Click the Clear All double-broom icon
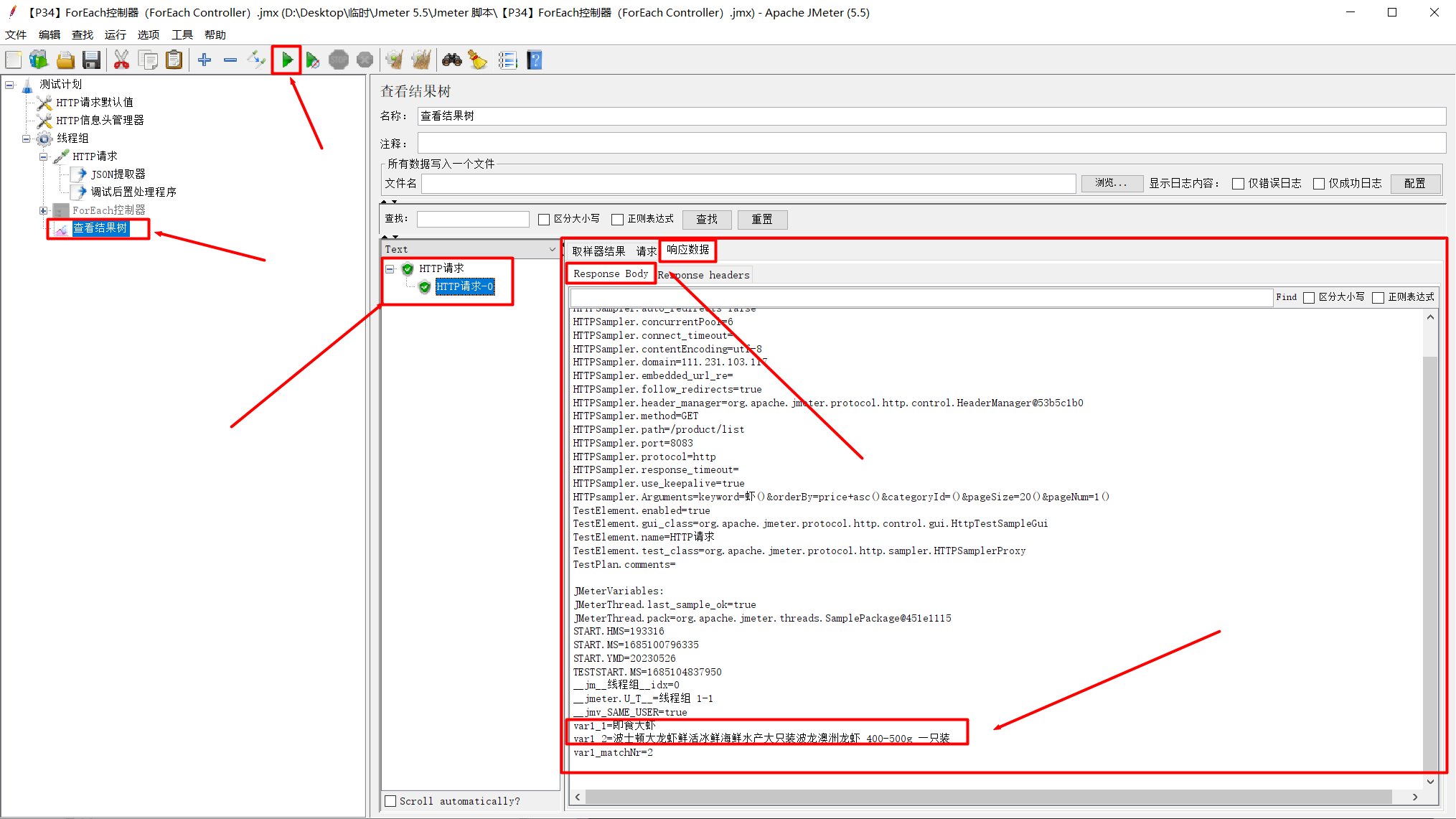1456x819 pixels. pos(421,60)
